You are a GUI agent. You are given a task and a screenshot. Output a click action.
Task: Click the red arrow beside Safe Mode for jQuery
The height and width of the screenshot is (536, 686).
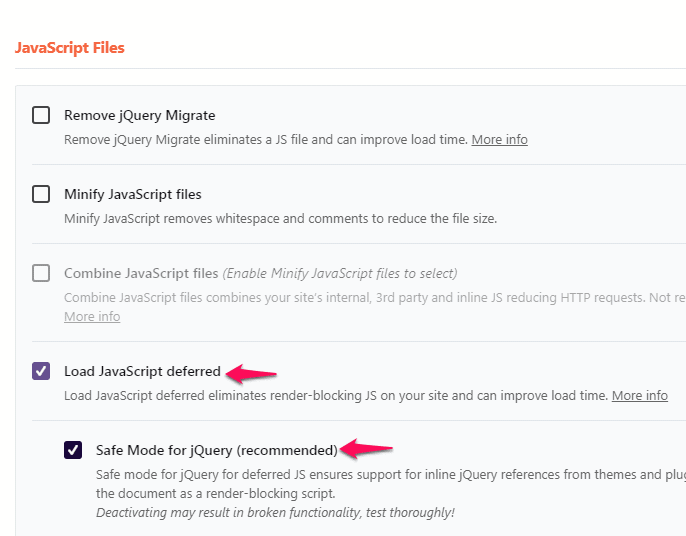coord(366,450)
